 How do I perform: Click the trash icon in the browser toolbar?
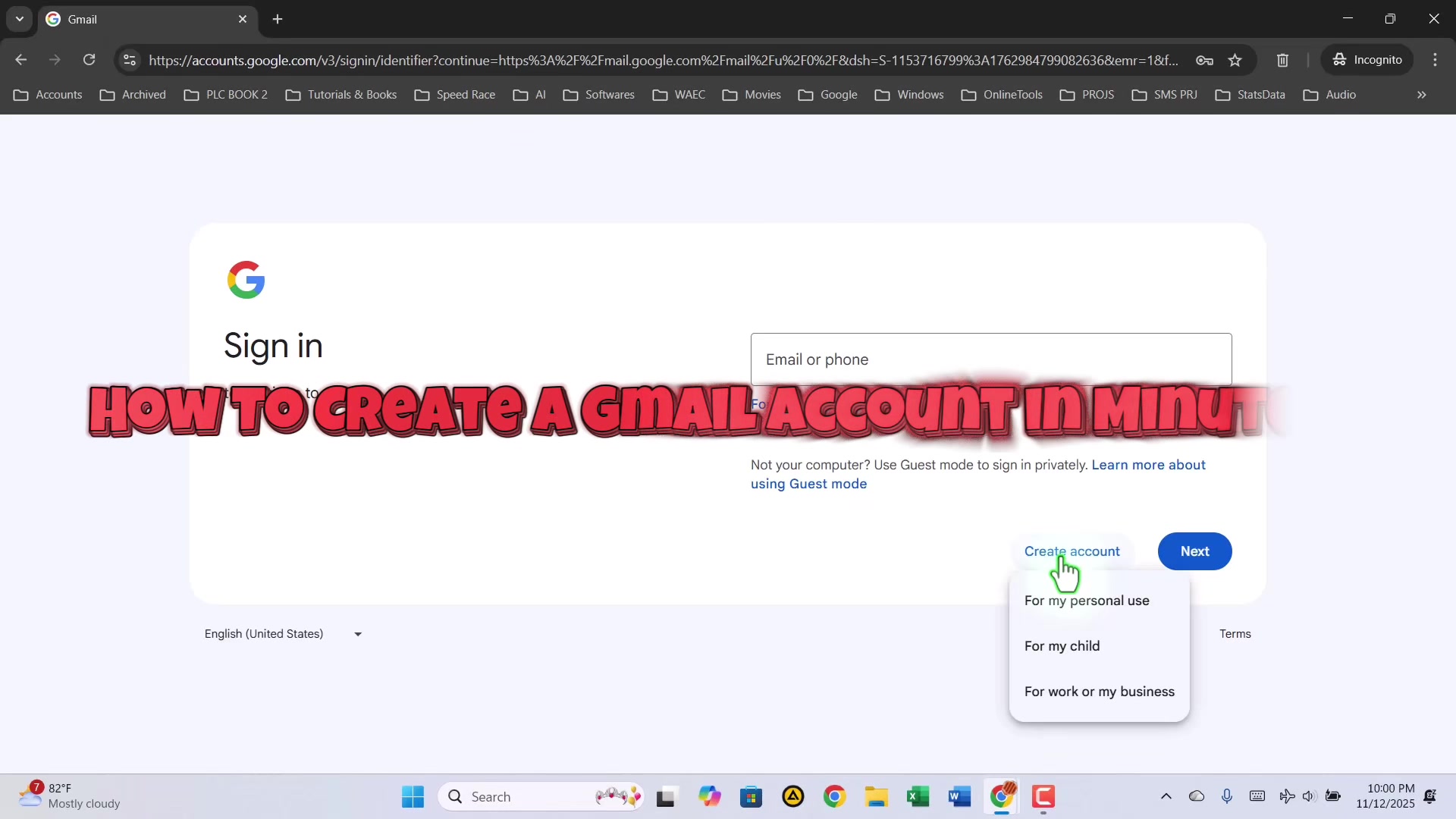[x=1282, y=60]
